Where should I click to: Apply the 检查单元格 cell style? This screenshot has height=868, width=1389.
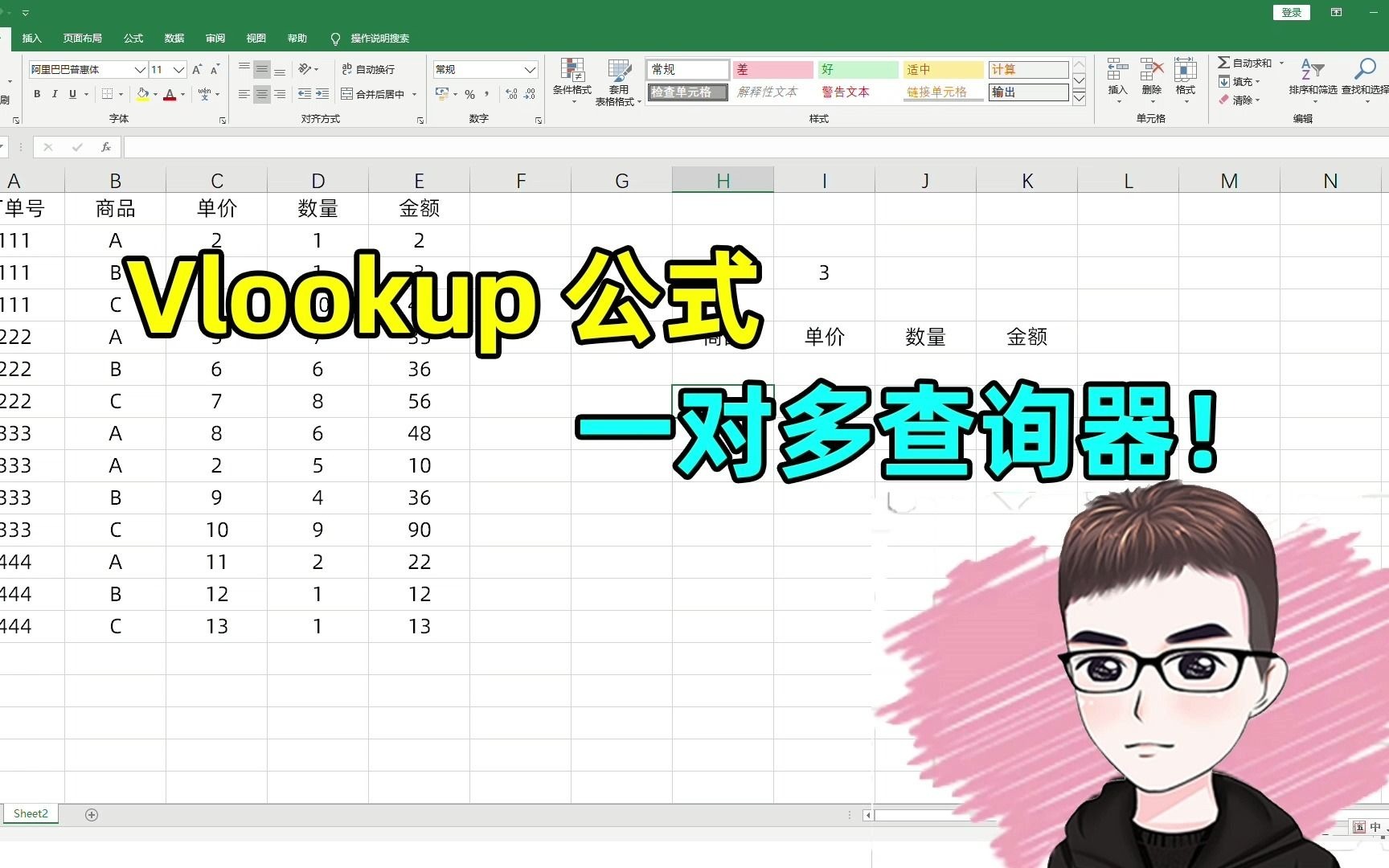686,92
